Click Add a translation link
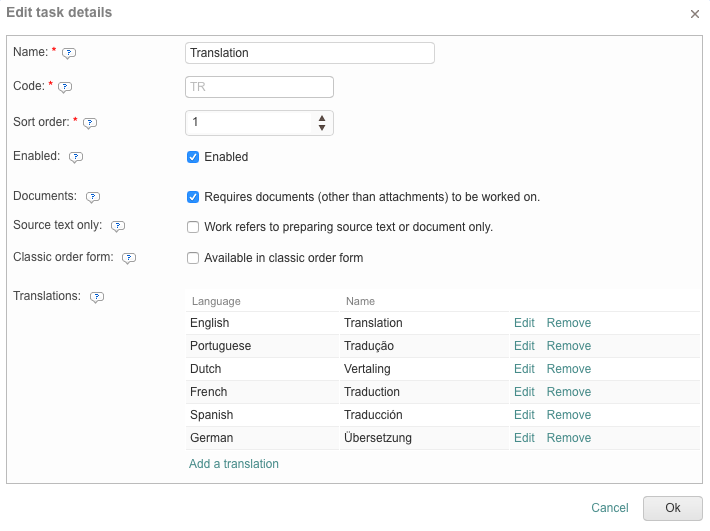The height and width of the screenshot is (531, 710). click(x=234, y=464)
